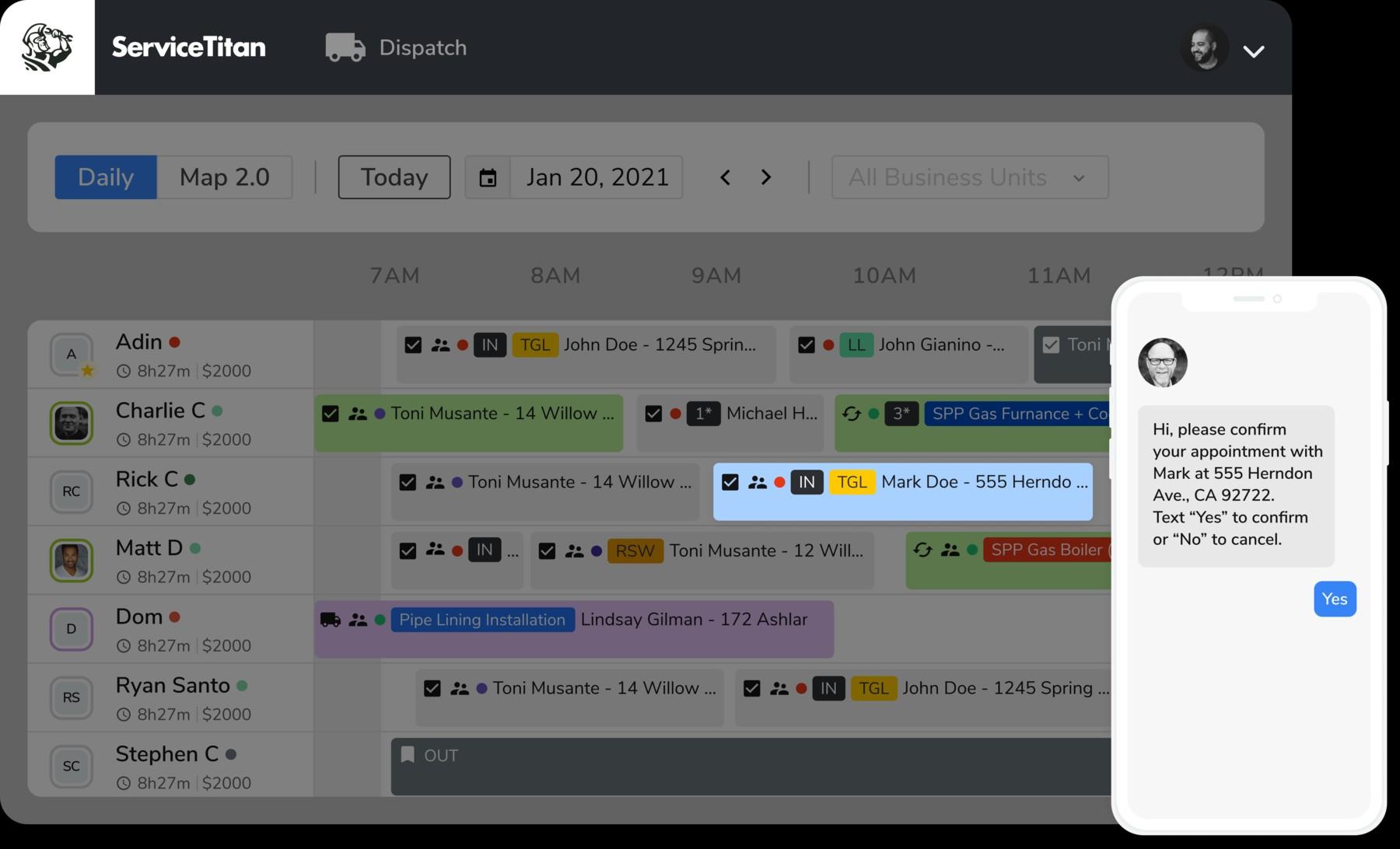1400x849 pixels.
Task: Open the calendar date picker icon
Action: 488,177
